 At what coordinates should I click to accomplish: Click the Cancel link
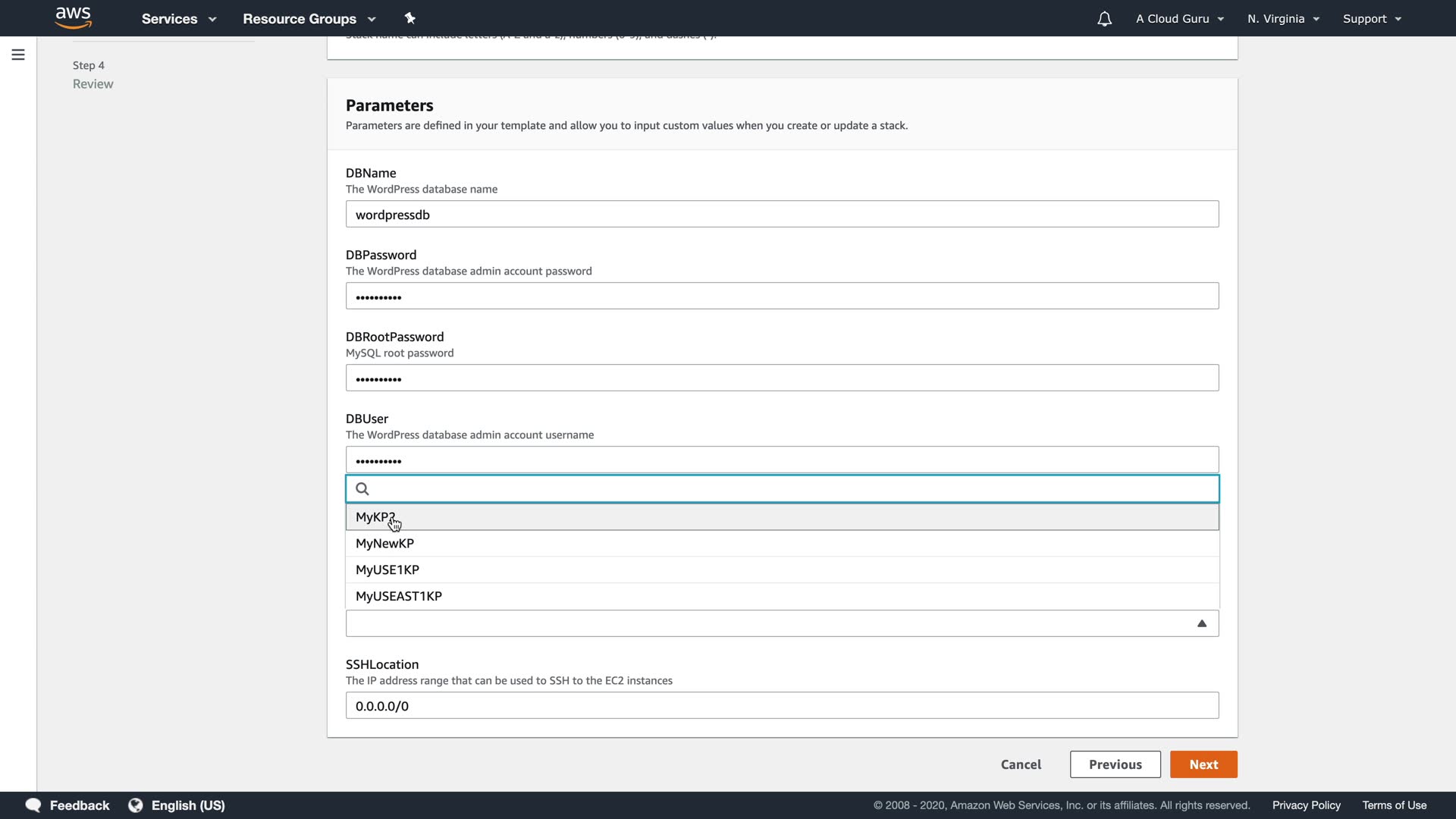click(x=1021, y=764)
